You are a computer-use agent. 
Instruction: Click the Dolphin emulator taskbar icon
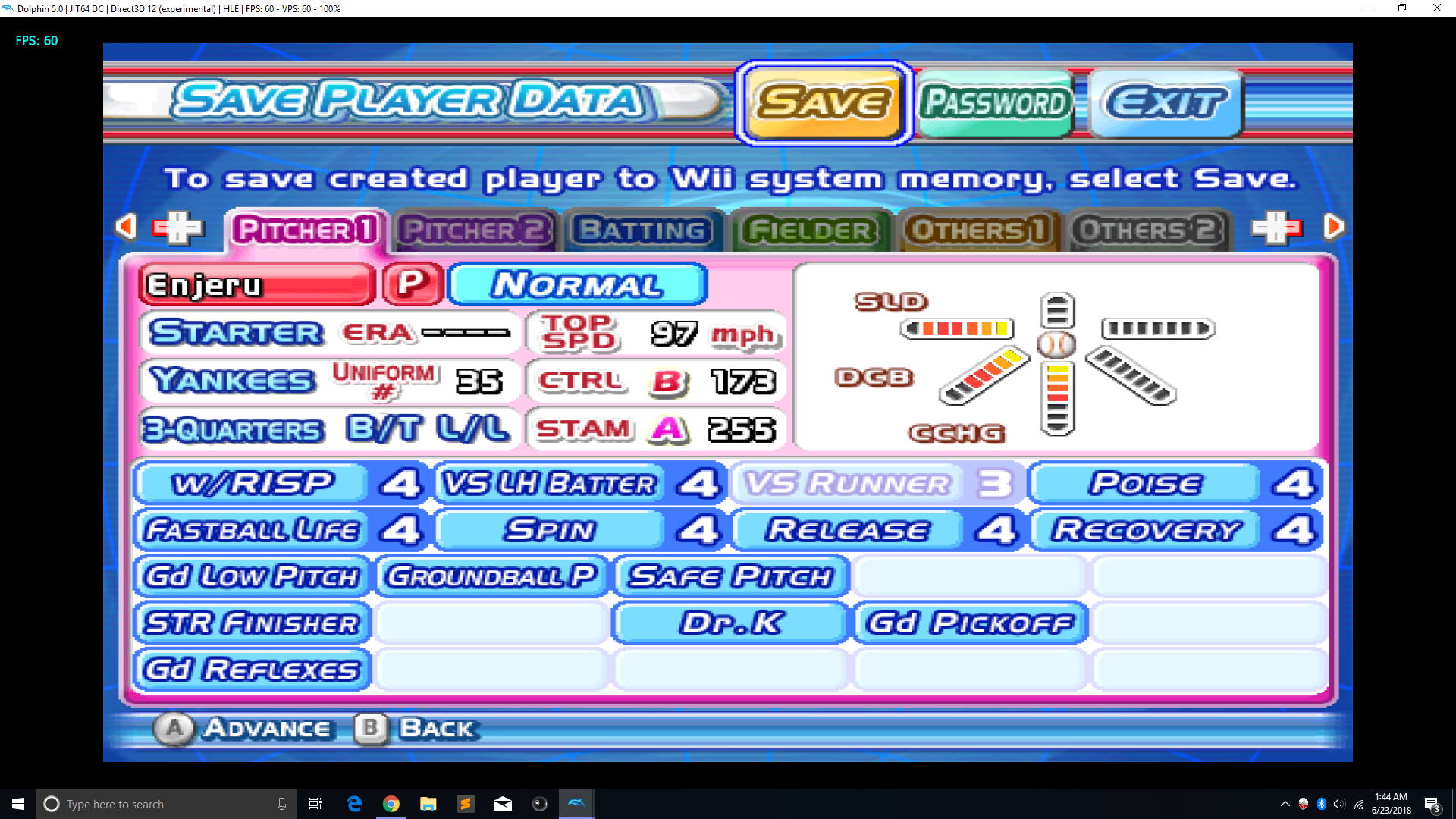tap(576, 804)
